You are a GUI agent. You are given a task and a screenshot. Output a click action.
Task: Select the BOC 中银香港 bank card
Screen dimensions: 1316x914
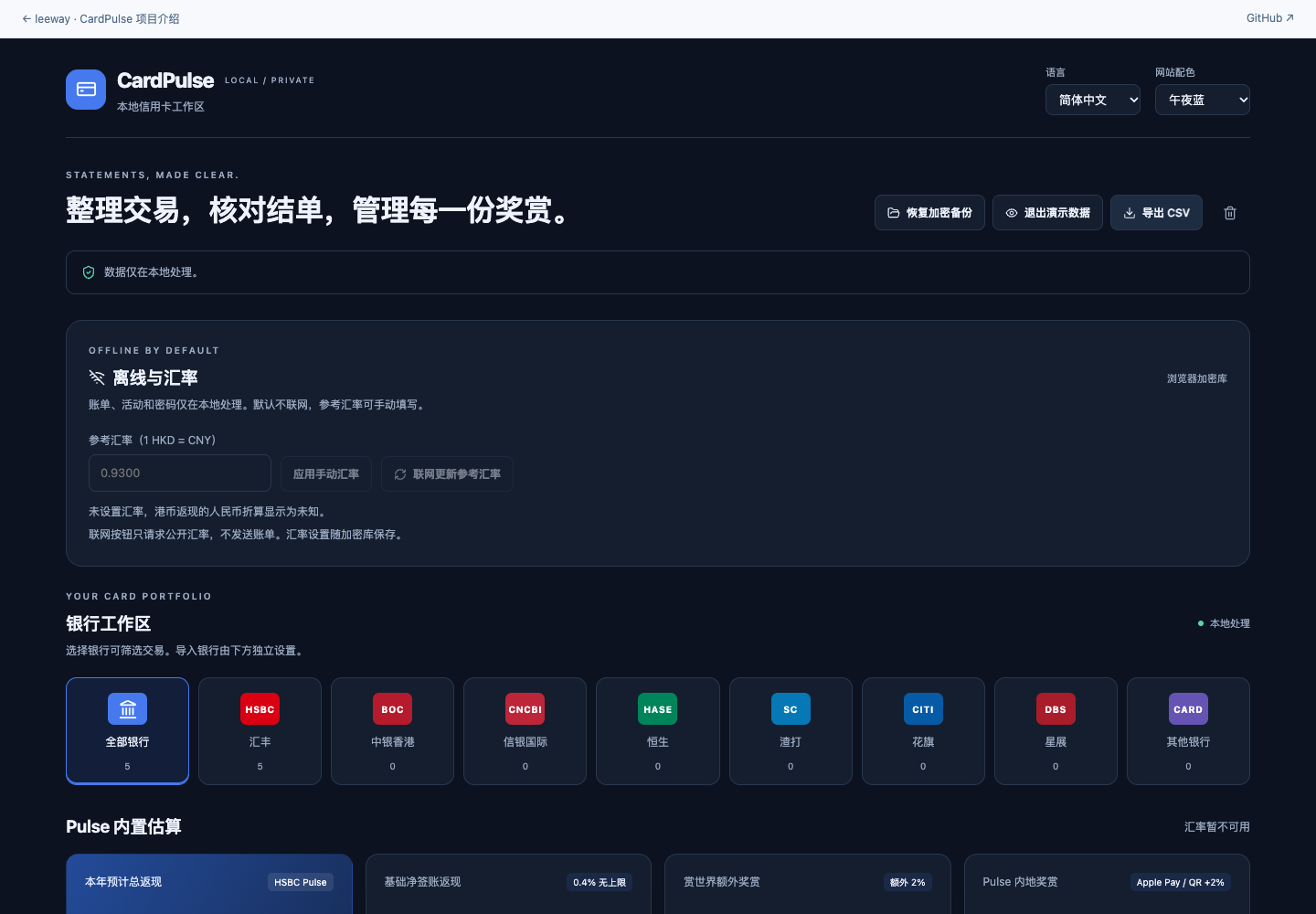pyautogui.click(x=393, y=731)
